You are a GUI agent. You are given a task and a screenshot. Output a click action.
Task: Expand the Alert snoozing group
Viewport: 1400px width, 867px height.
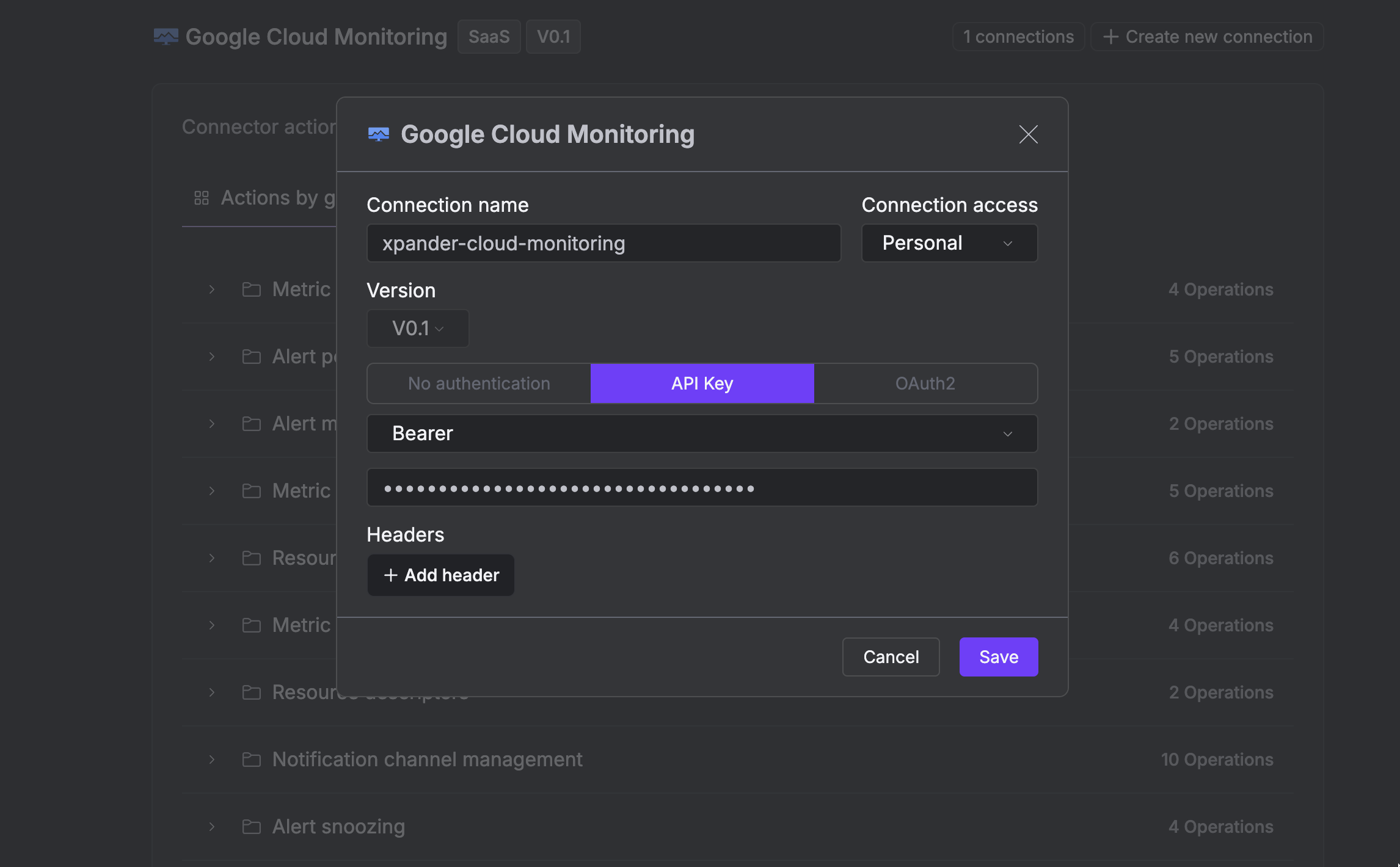(x=211, y=827)
